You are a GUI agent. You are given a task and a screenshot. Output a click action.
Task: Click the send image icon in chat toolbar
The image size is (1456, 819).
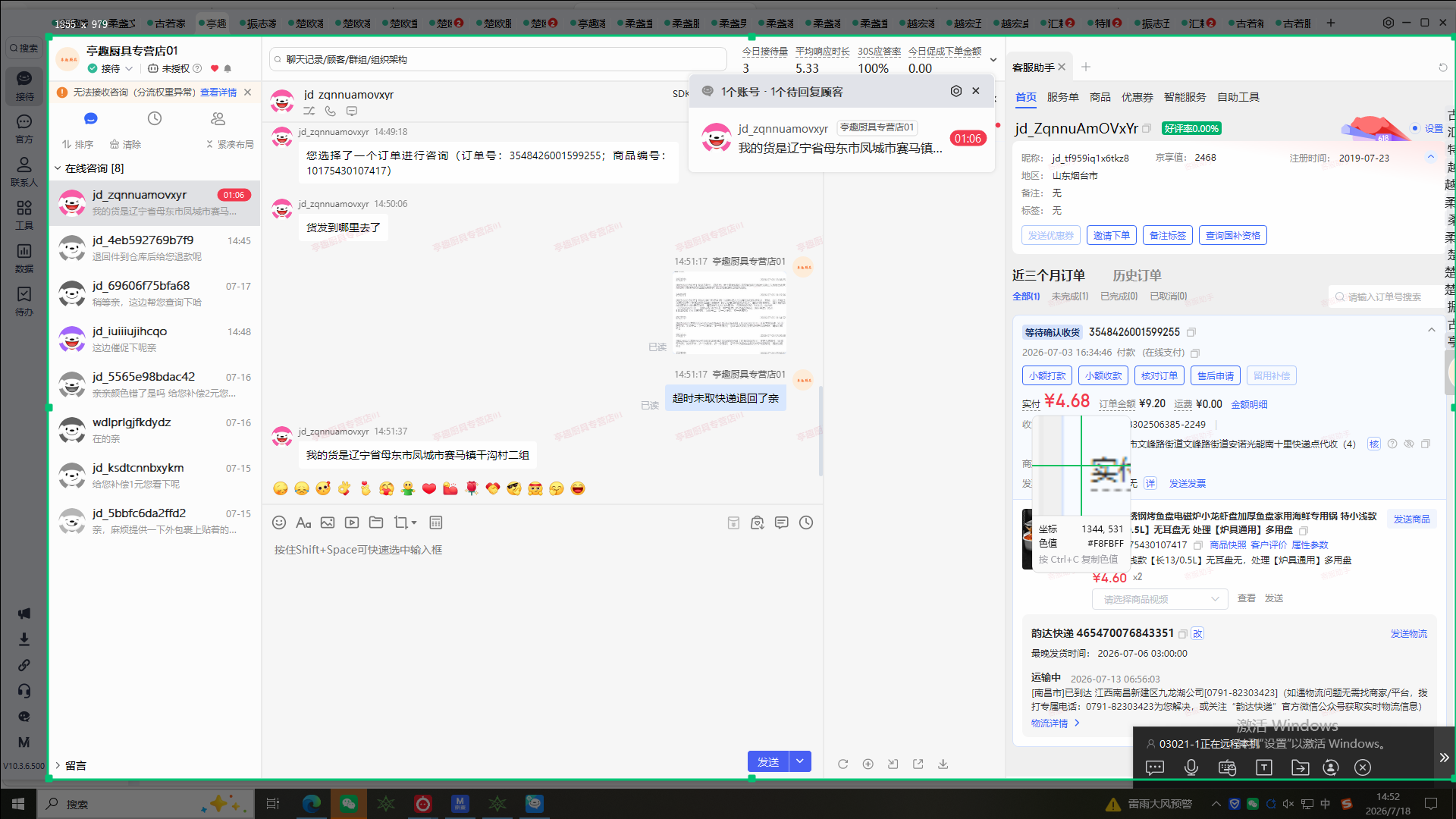pos(328,522)
